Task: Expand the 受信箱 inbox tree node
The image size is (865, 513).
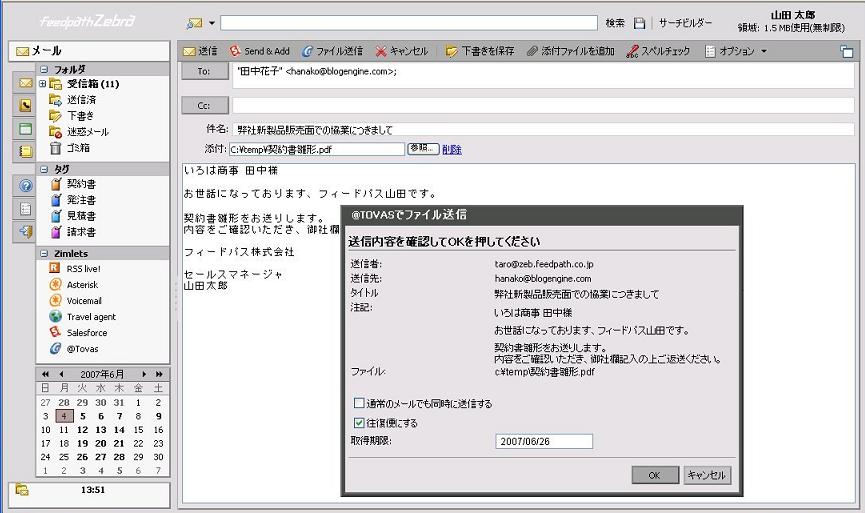Action: click(x=42, y=84)
